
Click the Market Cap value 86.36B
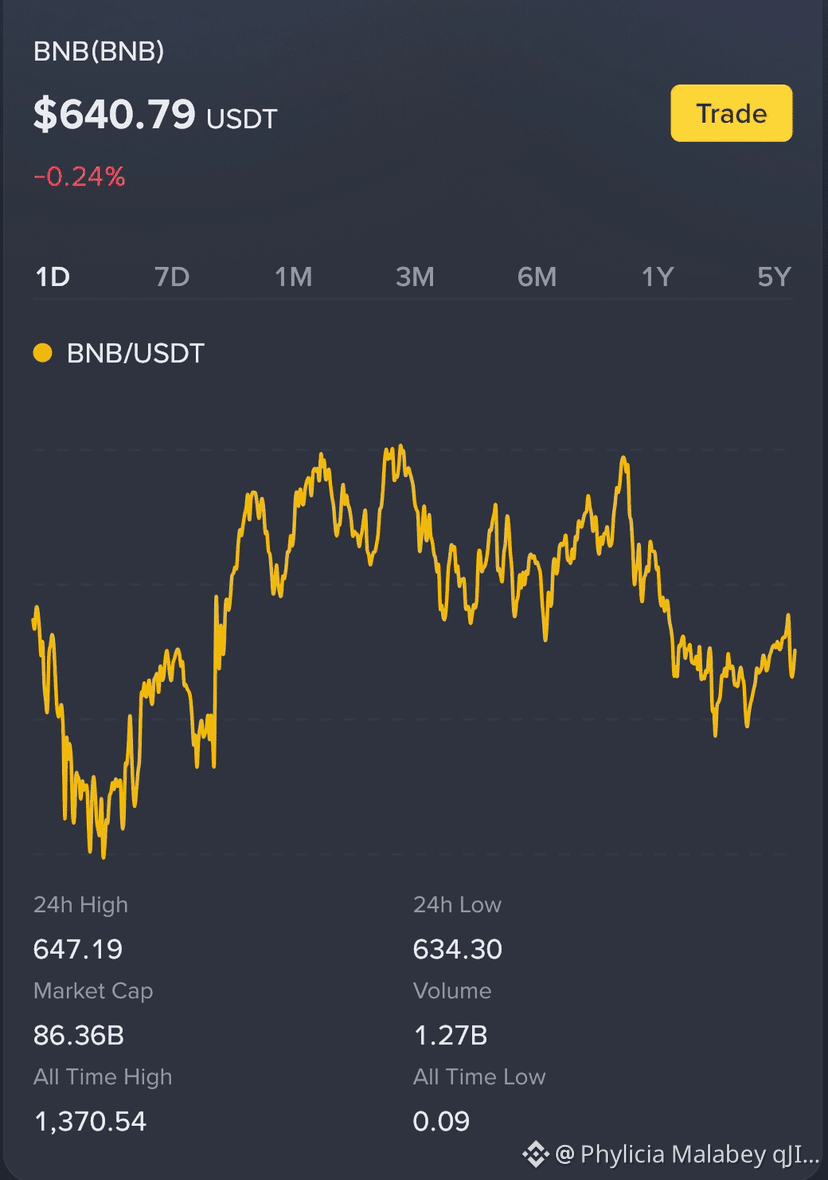pos(78,1036)
